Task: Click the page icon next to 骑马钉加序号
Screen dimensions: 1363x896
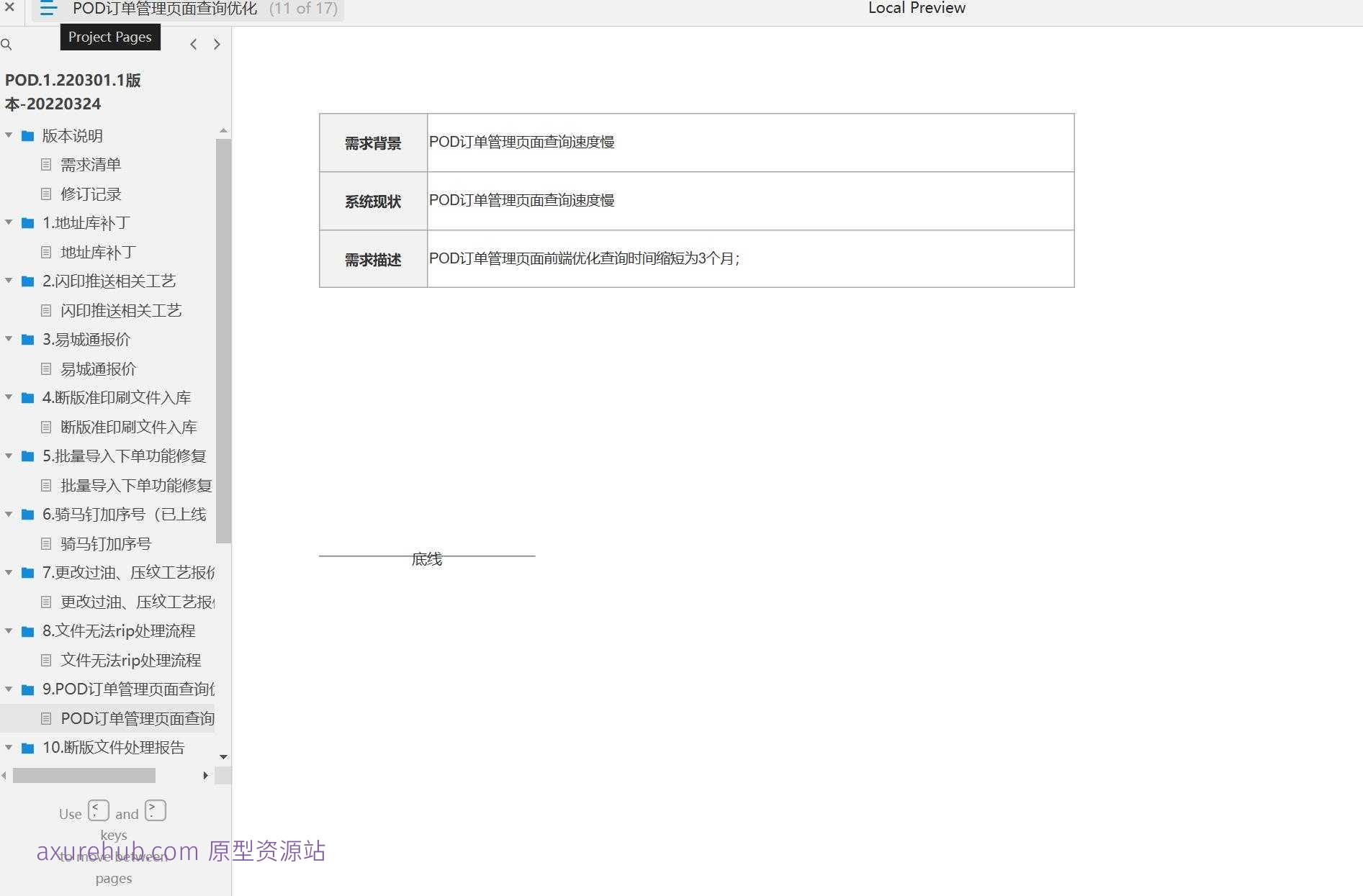Action: [46, 543]
